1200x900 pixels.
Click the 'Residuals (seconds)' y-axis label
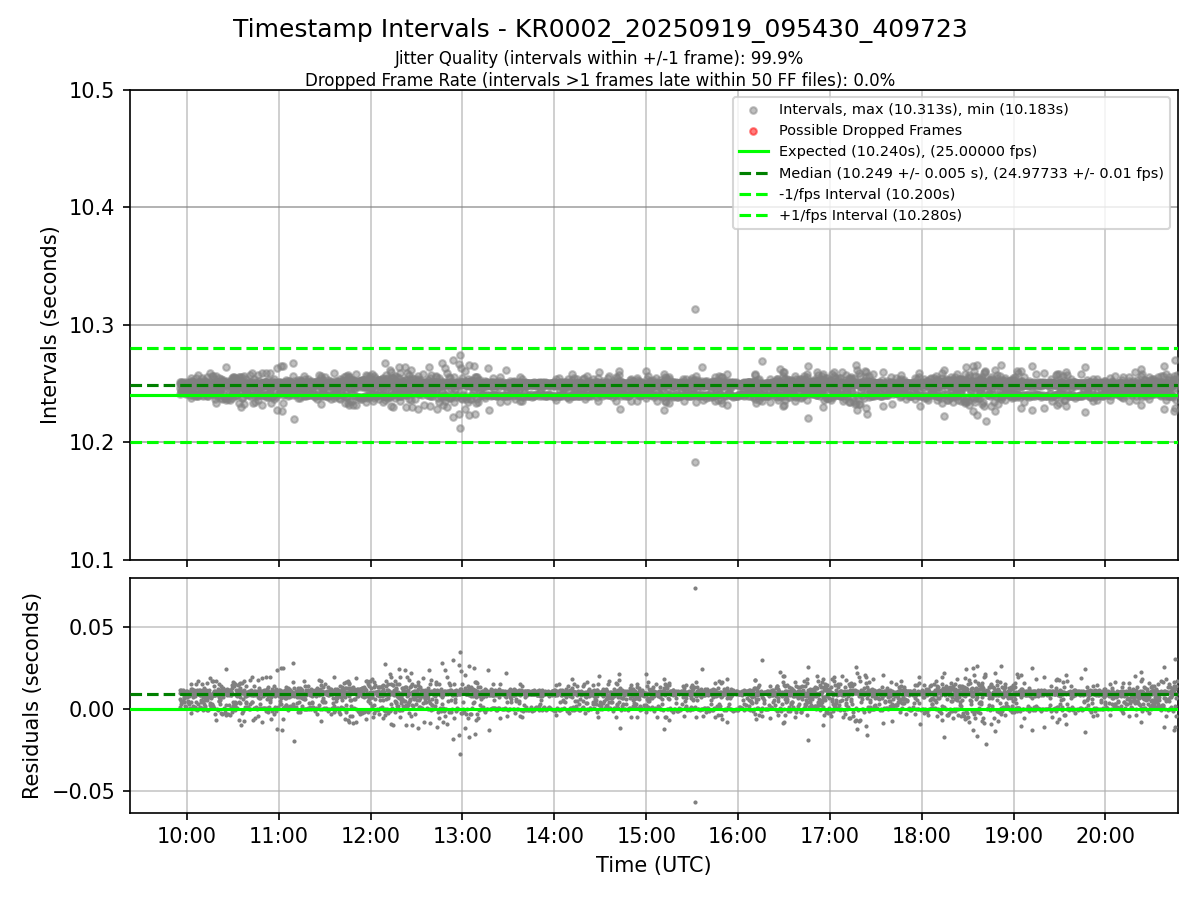[31, 696]
